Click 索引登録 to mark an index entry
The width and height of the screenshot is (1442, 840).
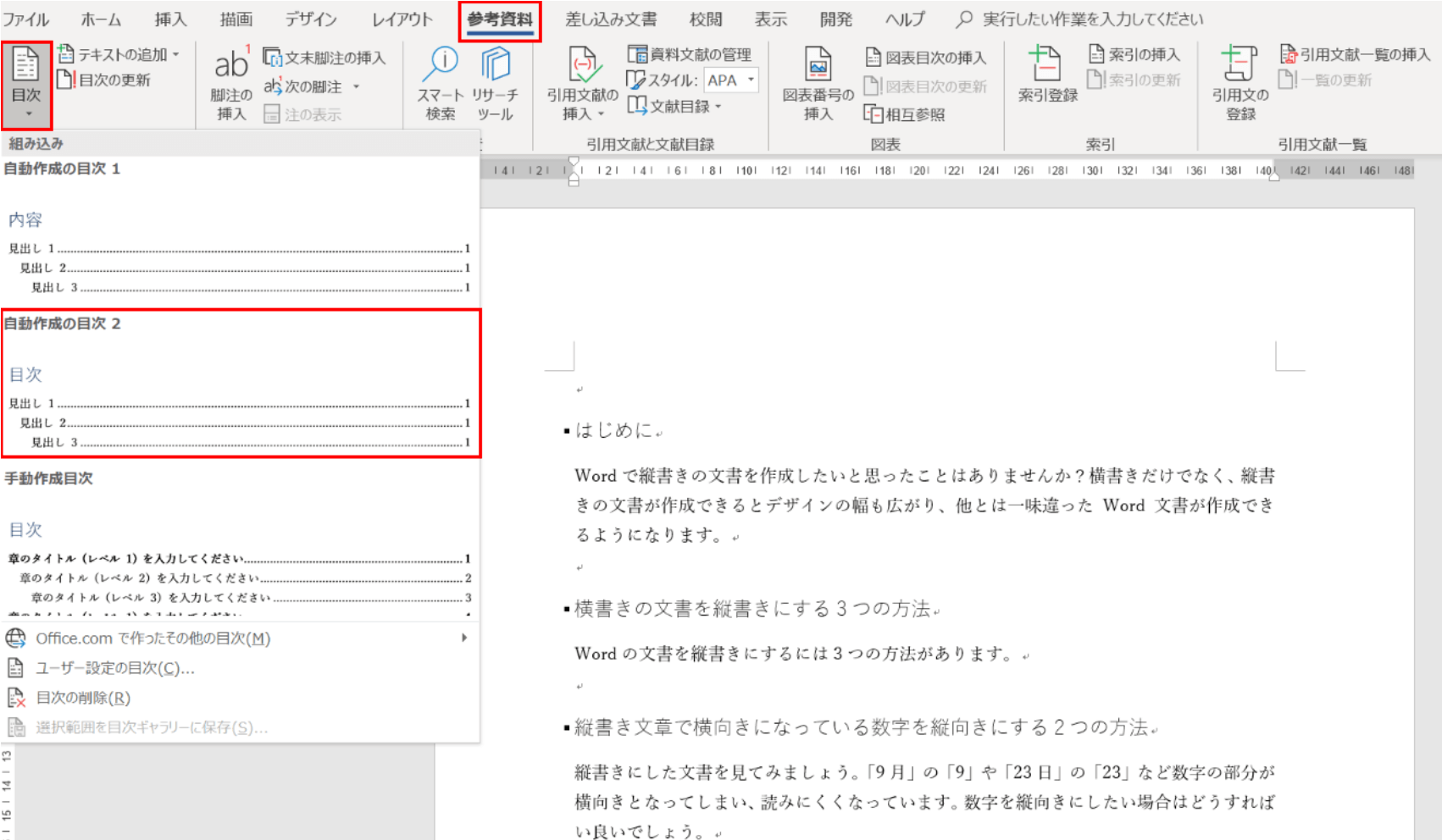click(x=1045, y=82)
